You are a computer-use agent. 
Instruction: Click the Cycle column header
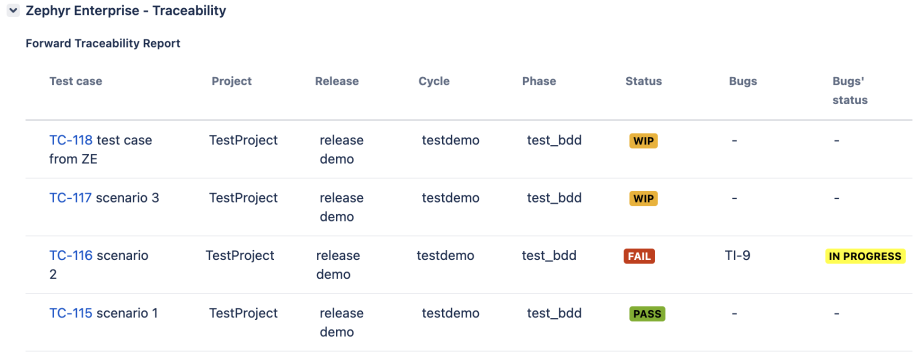tap(434, 82)
